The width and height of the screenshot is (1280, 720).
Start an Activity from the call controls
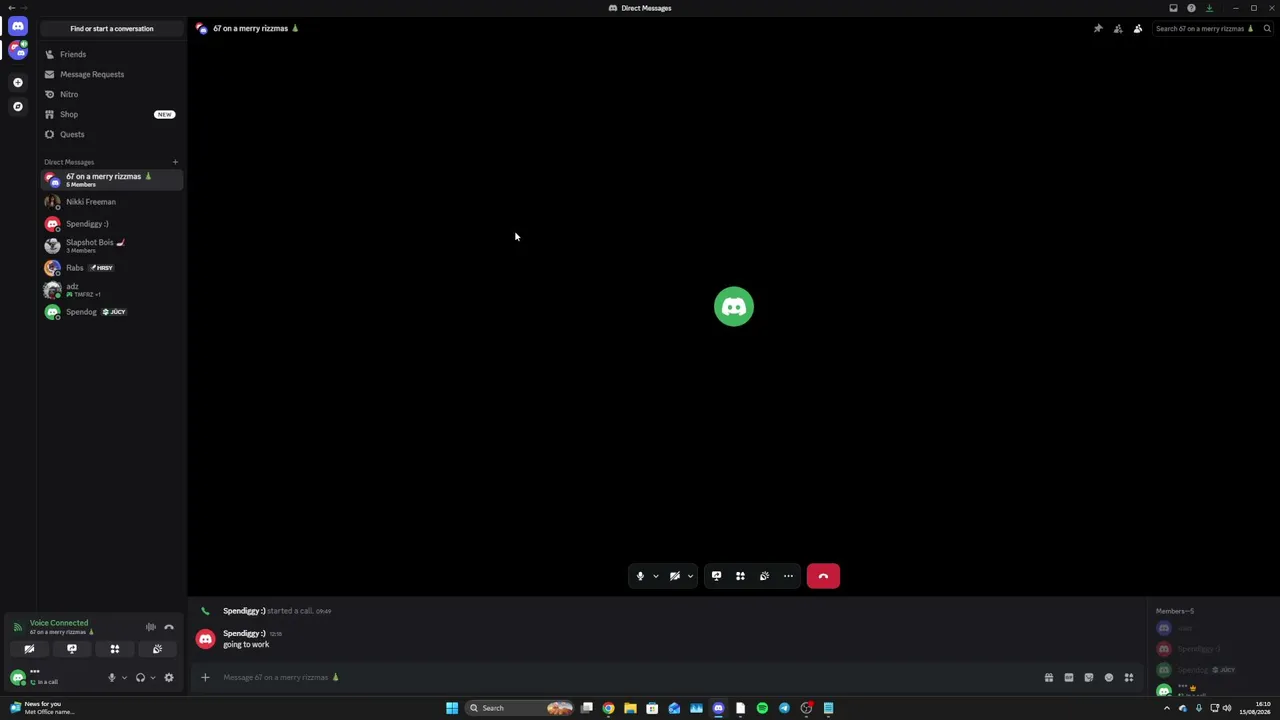point(740,576)
